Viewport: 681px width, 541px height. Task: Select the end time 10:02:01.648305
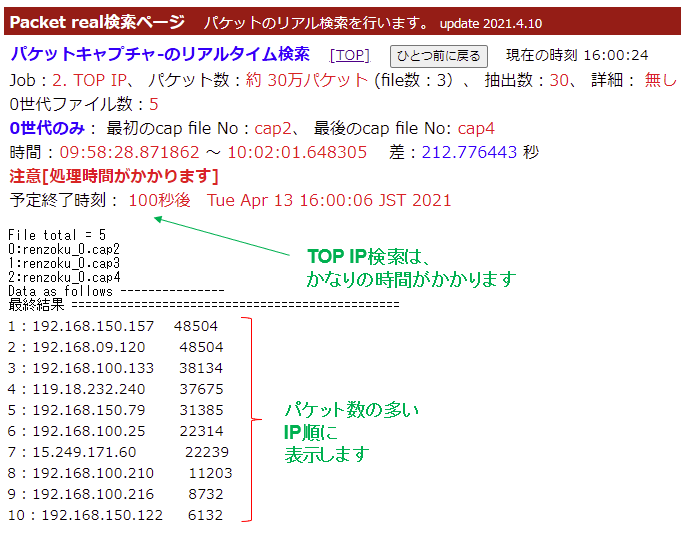(x=297, y=152)
